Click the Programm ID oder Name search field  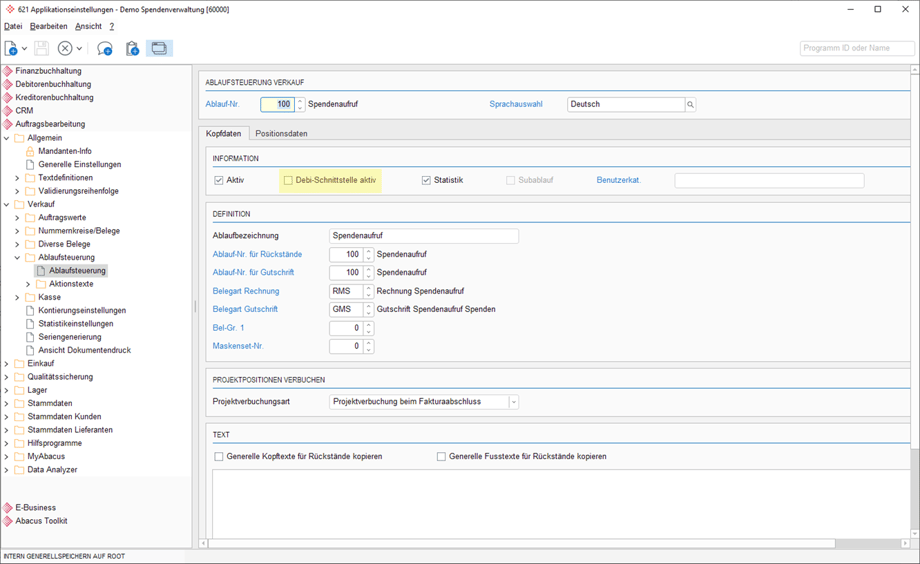(x=857, y=48)
